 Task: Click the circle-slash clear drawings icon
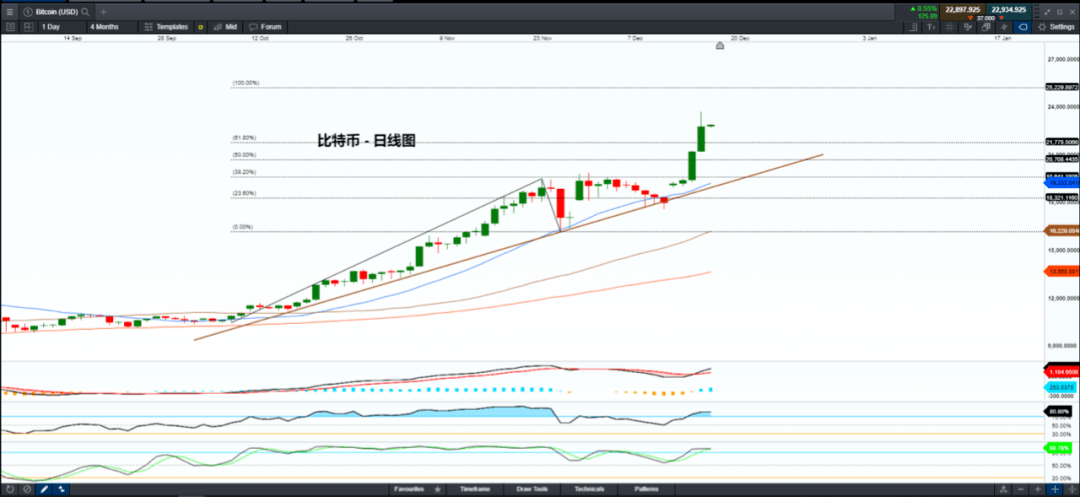click(x=27, y=489)
